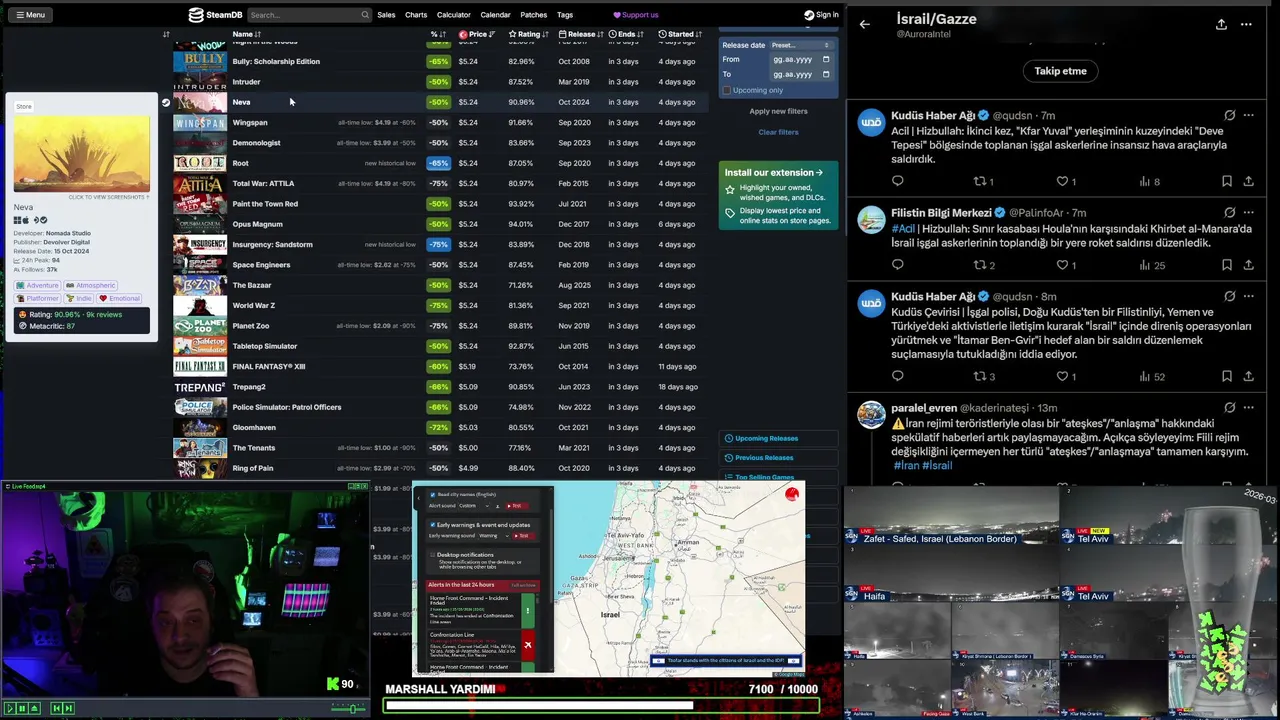Click the Steam icon beside Neva row
The image size is (1280, 720).
[x=166, y=102]
